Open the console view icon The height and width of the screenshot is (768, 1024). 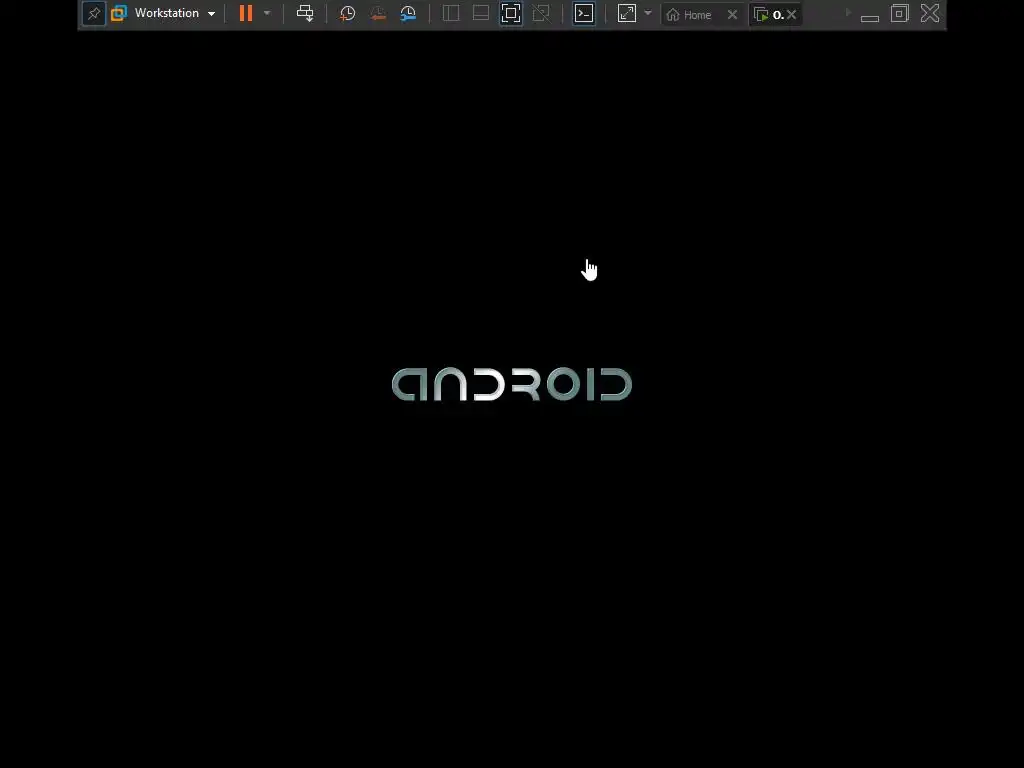(584, 14)
